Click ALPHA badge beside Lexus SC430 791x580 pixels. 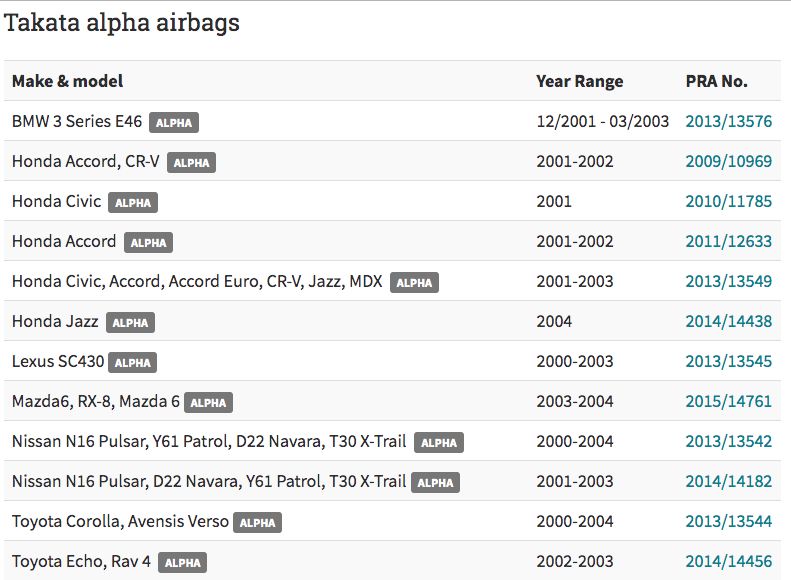(132, 363)
